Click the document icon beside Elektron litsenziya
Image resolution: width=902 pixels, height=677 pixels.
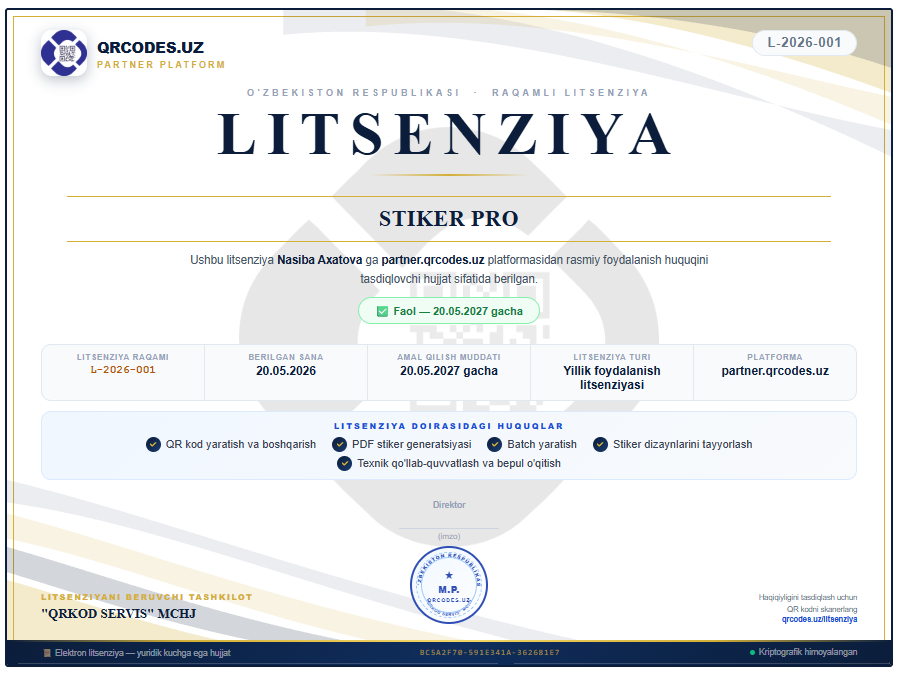(x=47, y=653)
